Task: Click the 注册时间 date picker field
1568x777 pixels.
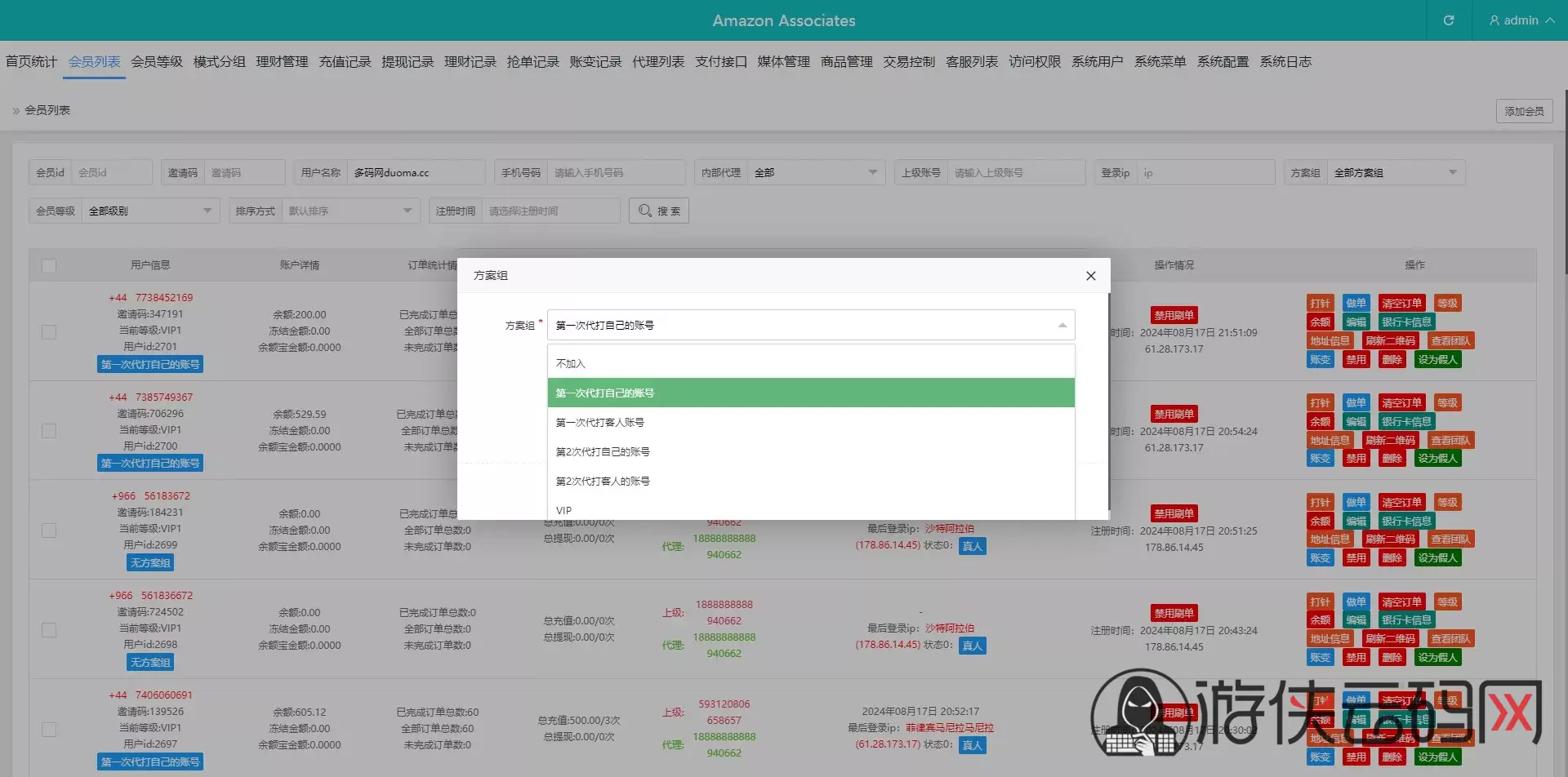Action: [x=550, y=211]
